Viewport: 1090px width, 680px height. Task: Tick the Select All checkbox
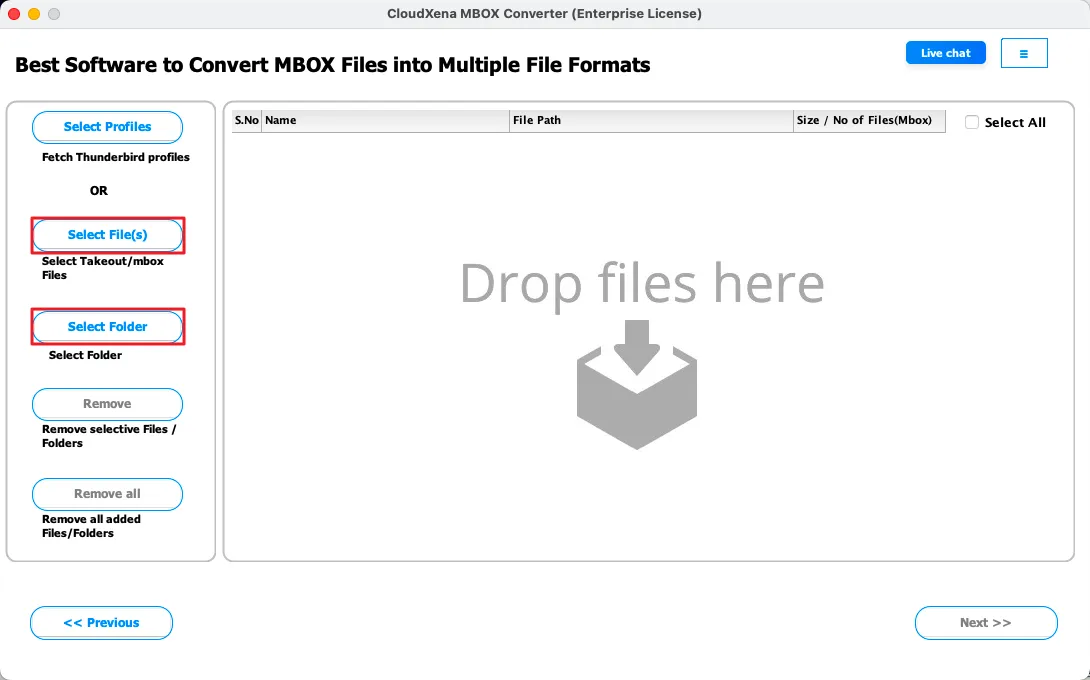pyautogui.click(x=972, y=122)
